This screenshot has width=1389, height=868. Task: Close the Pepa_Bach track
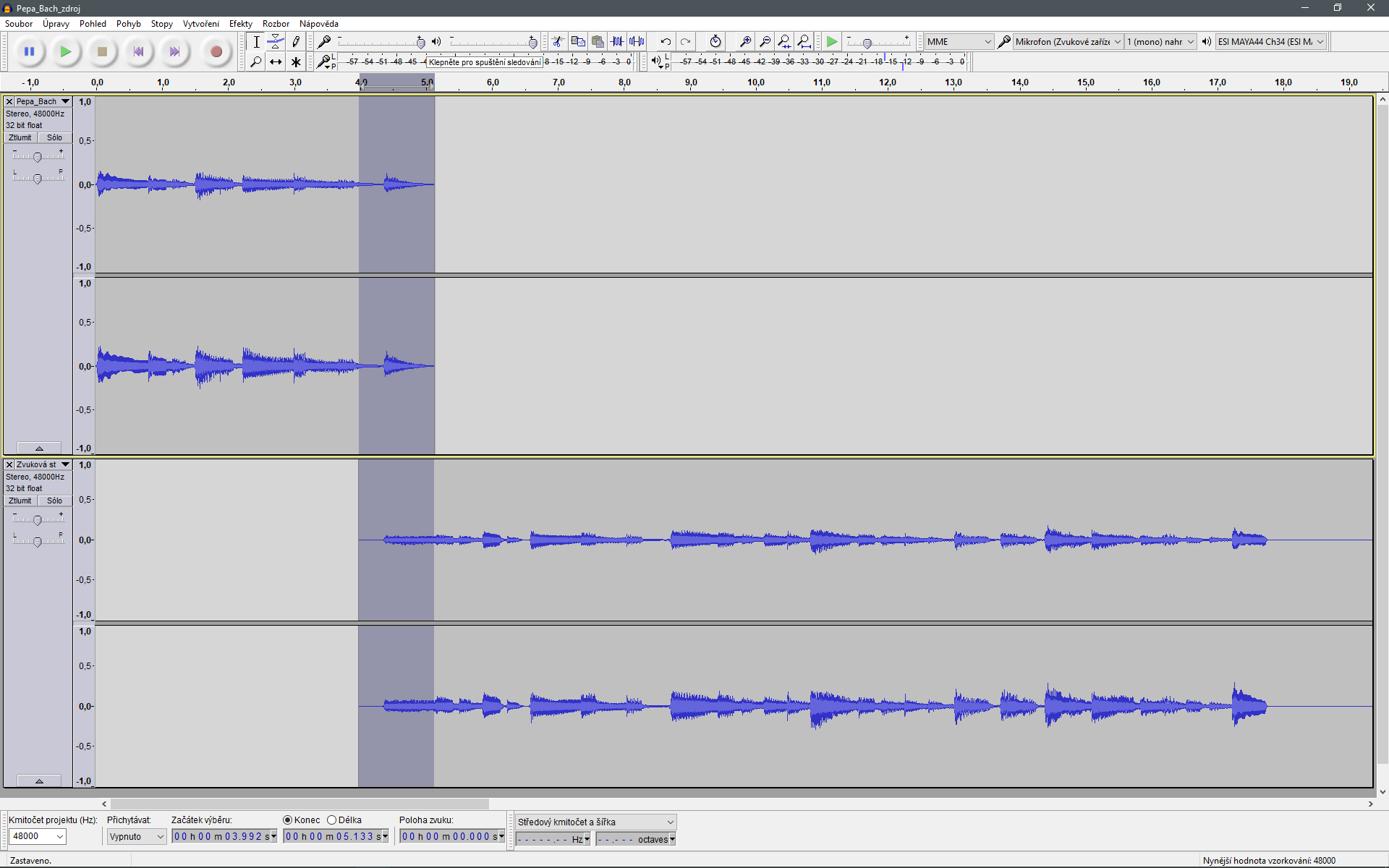(9, 101)
